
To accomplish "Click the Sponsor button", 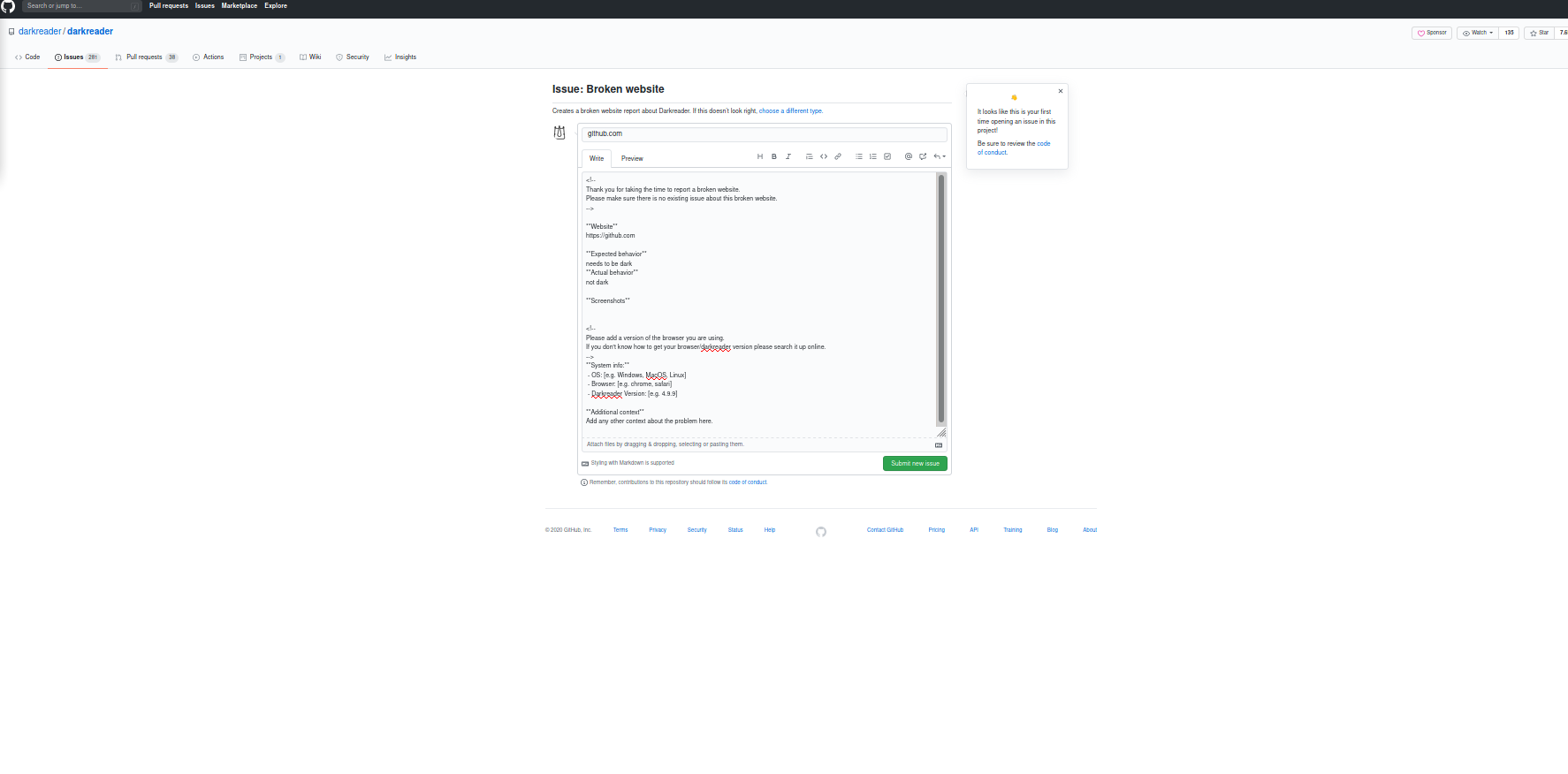I will [x=1431, y=33].
